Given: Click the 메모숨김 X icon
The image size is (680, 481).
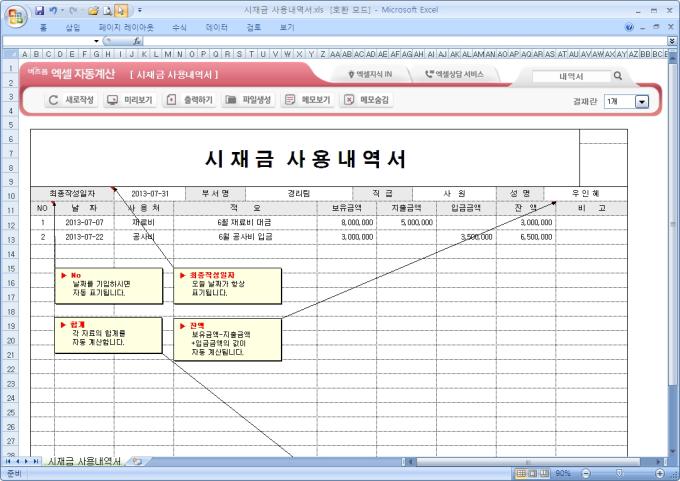Looking at the screenshot, I should pyautogui.click(x=349, y=100).
